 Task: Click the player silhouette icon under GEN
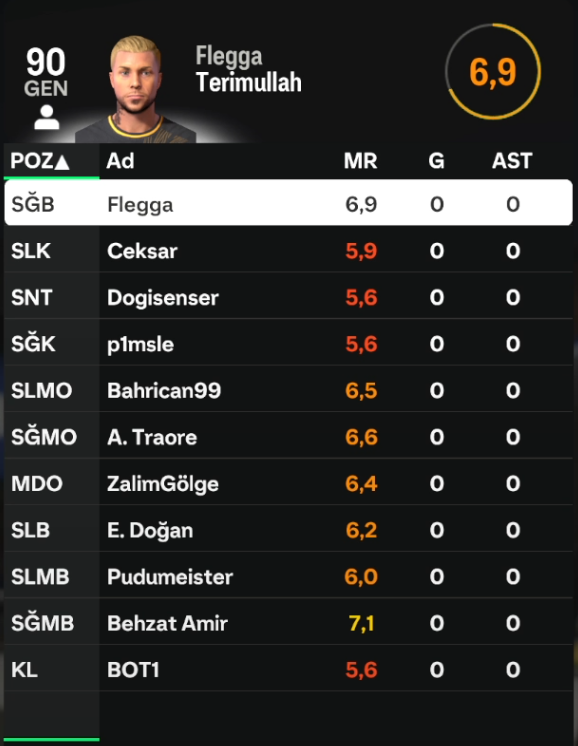[x=47, y=118]
